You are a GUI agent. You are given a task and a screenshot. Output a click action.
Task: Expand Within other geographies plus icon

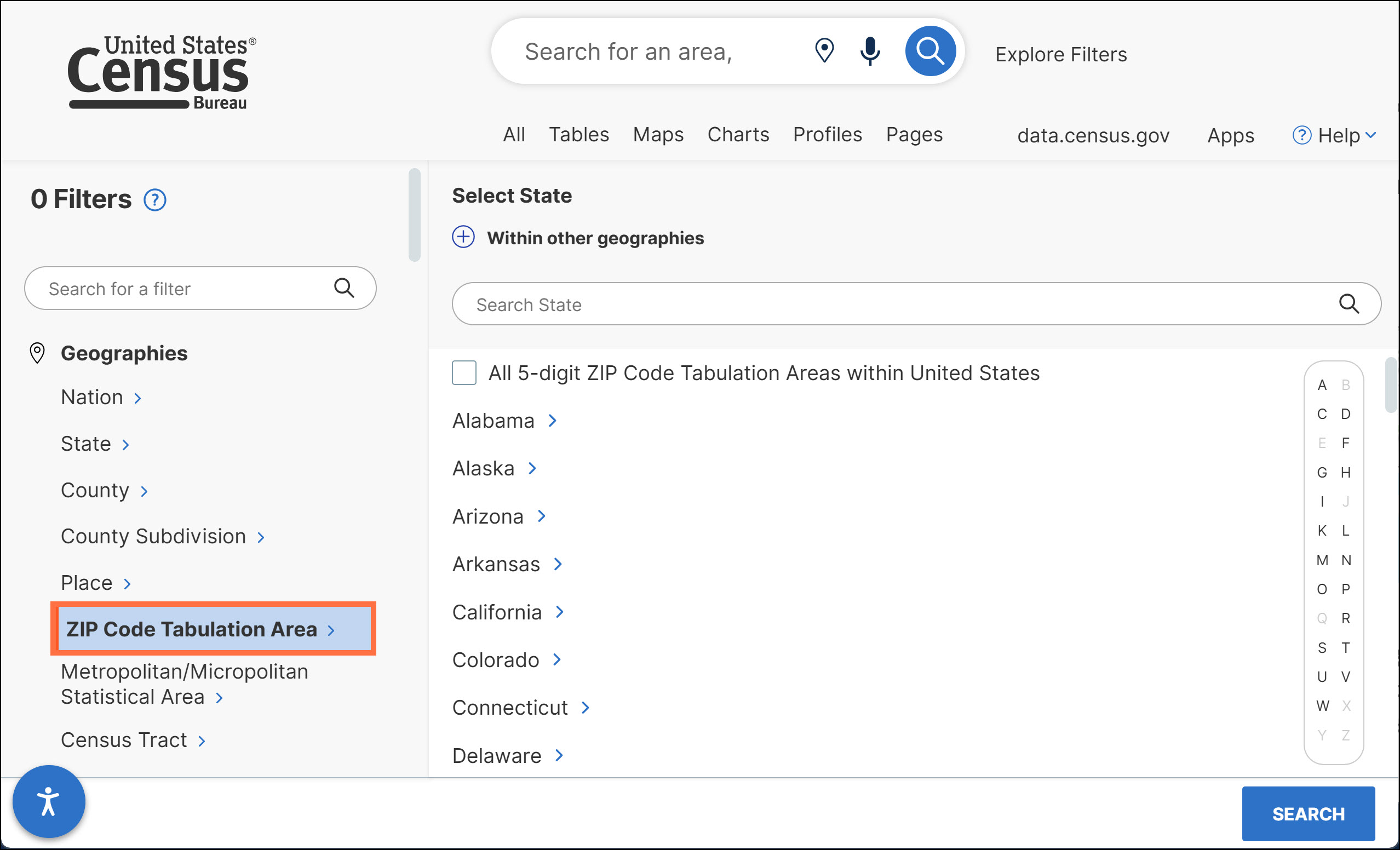463,237
